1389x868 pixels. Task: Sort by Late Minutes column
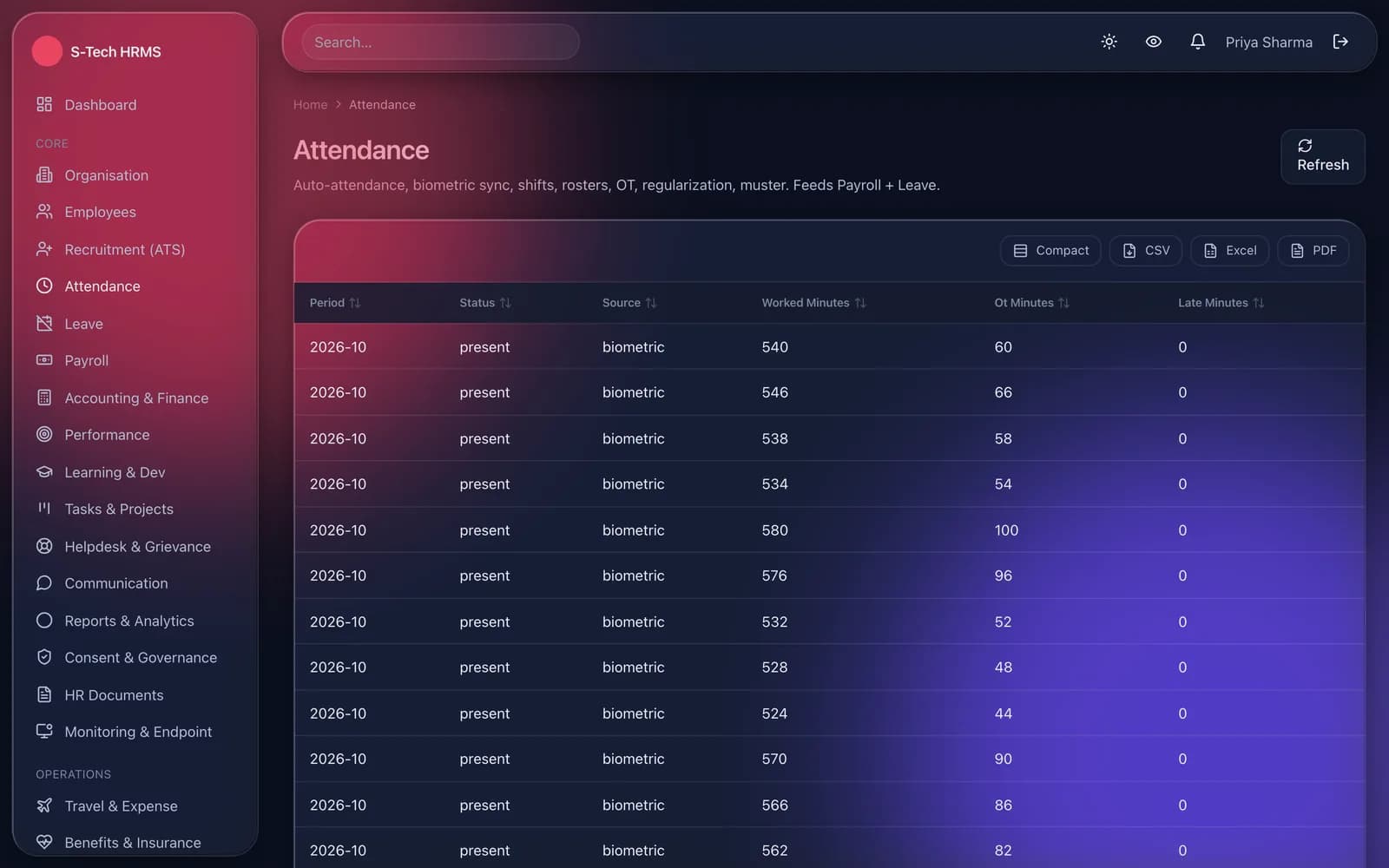tap(1221, 303)
